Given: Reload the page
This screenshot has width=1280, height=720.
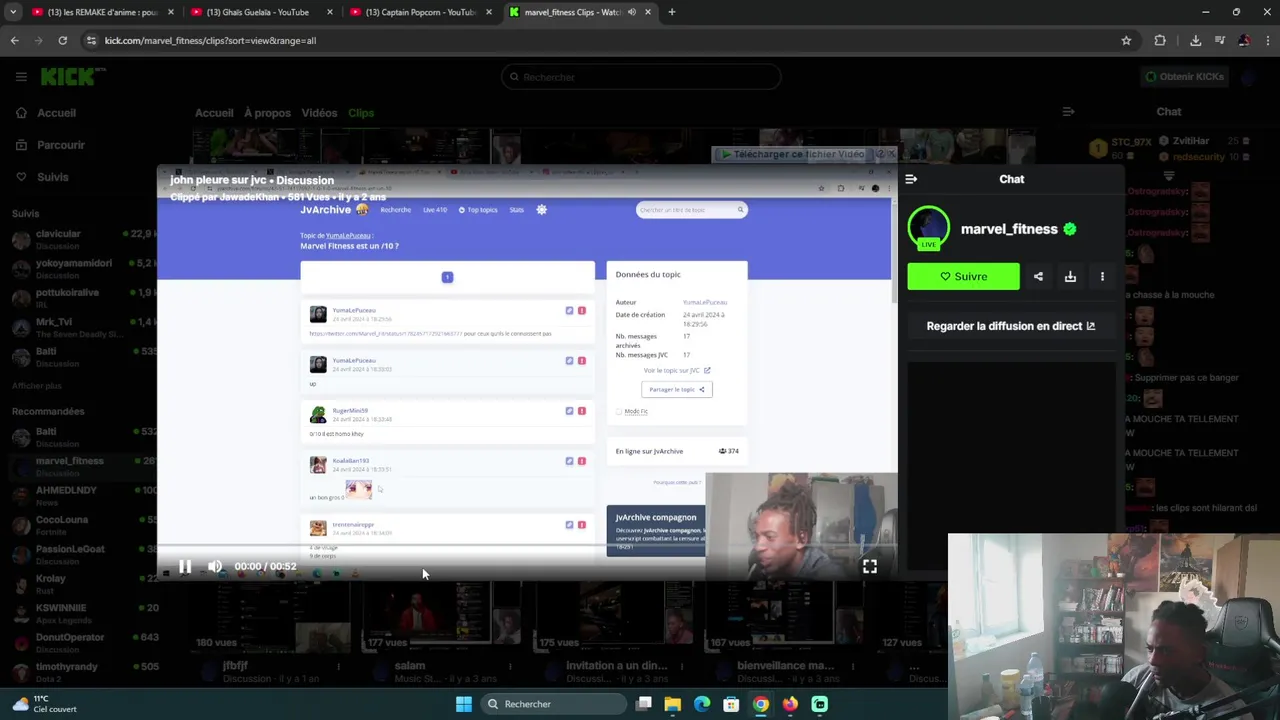Looking at the screenshot, I should 62,40.
